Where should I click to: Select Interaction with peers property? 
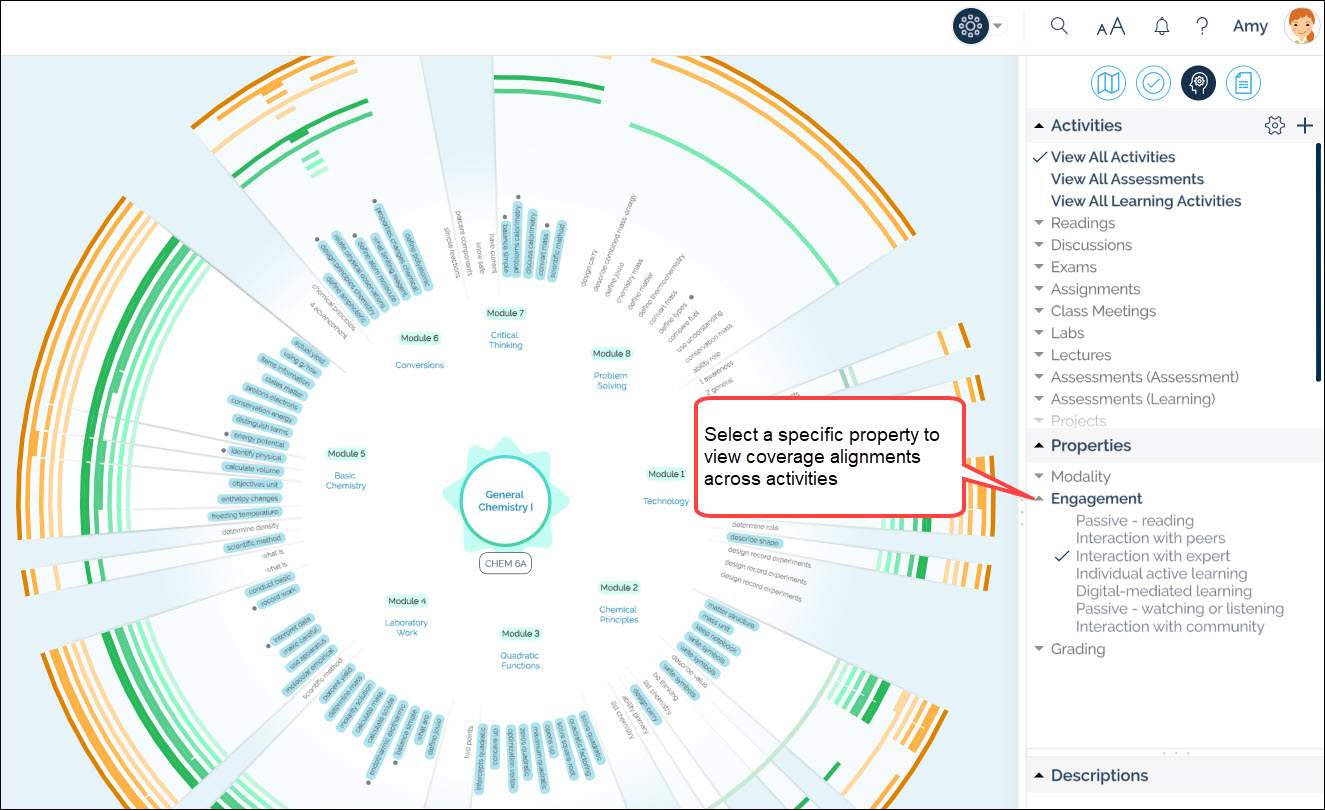tap(1150, 538)
